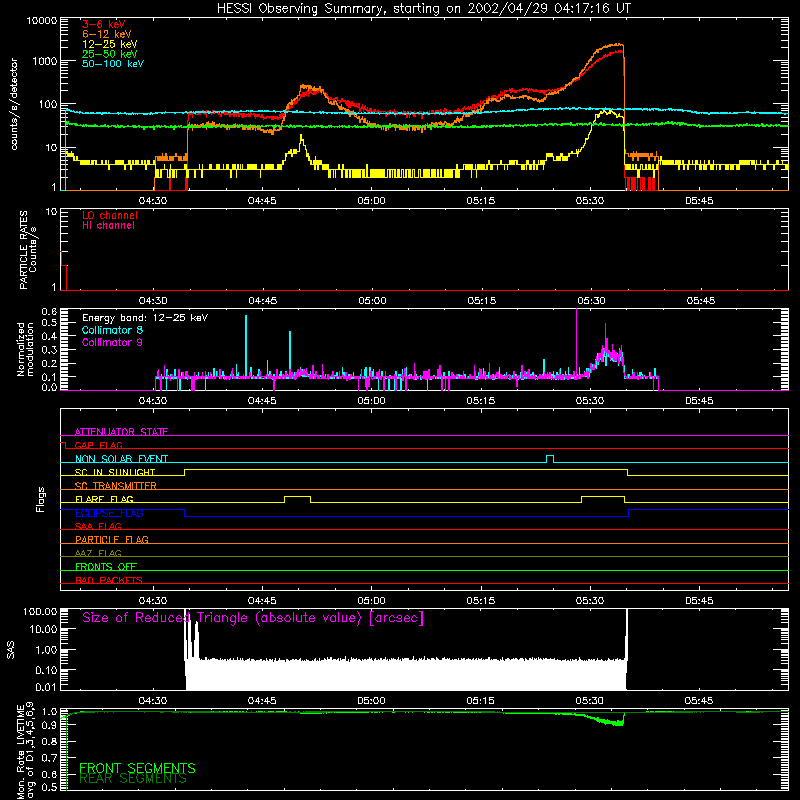Click the '0.3' tick in modulation panel
The width and height of the screenshot is (800, 800).
(x=49, y=351)
